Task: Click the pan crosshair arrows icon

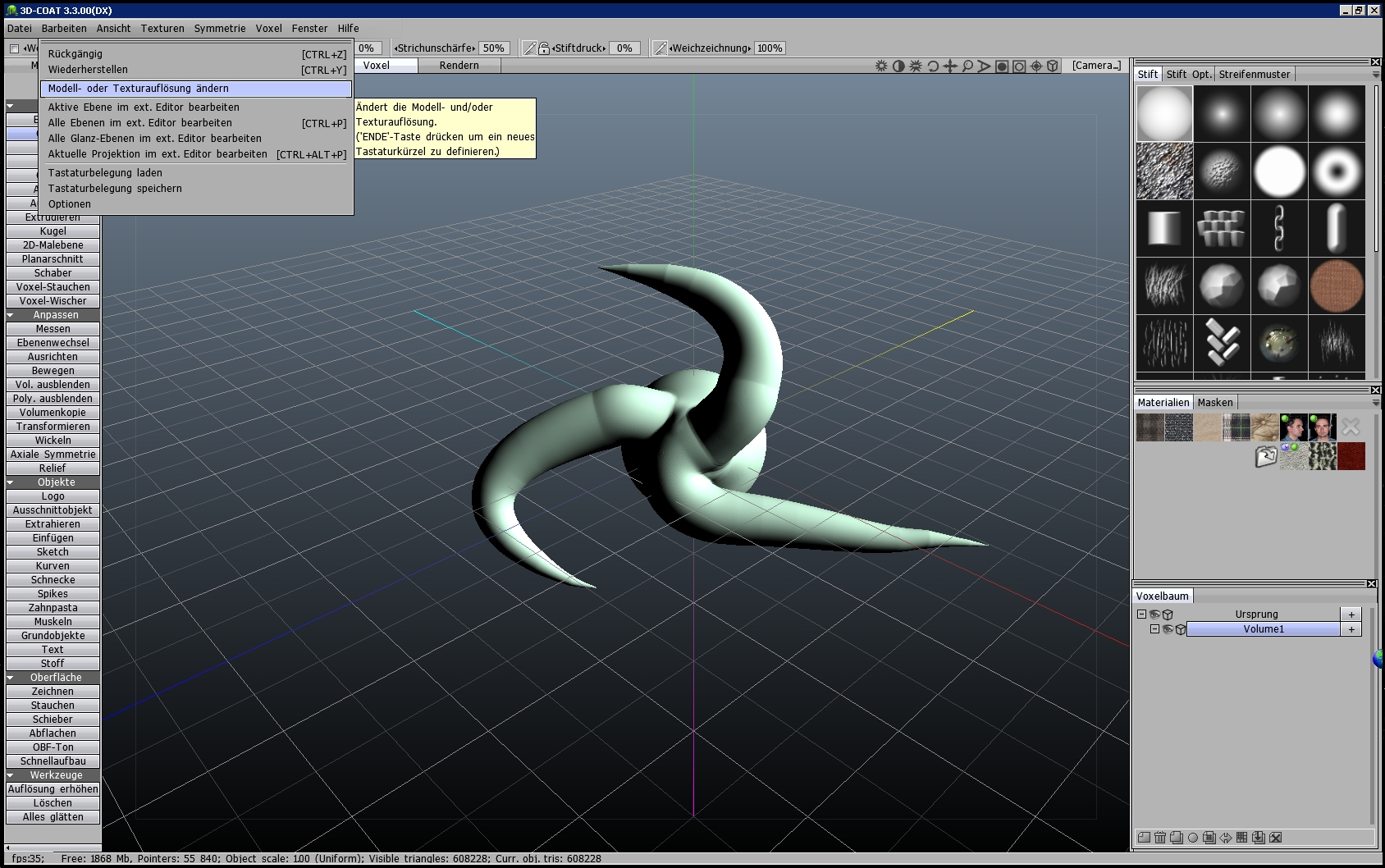Action: tap(950, 66)
